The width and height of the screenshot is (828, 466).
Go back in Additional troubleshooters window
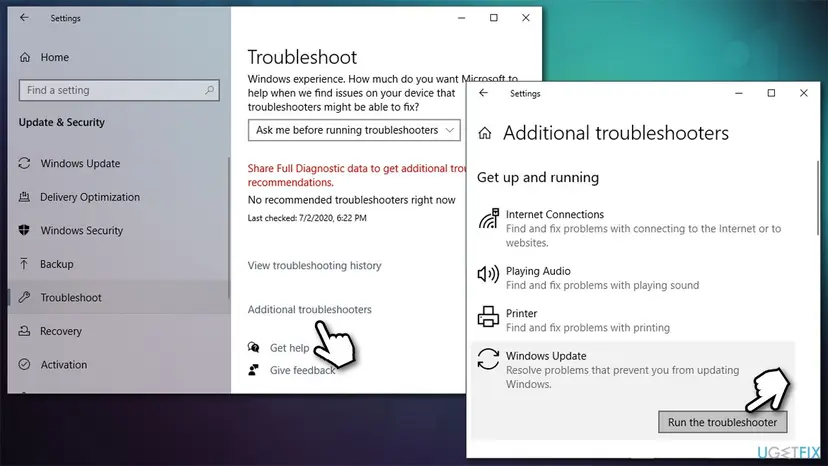click(x=483, y=93)
